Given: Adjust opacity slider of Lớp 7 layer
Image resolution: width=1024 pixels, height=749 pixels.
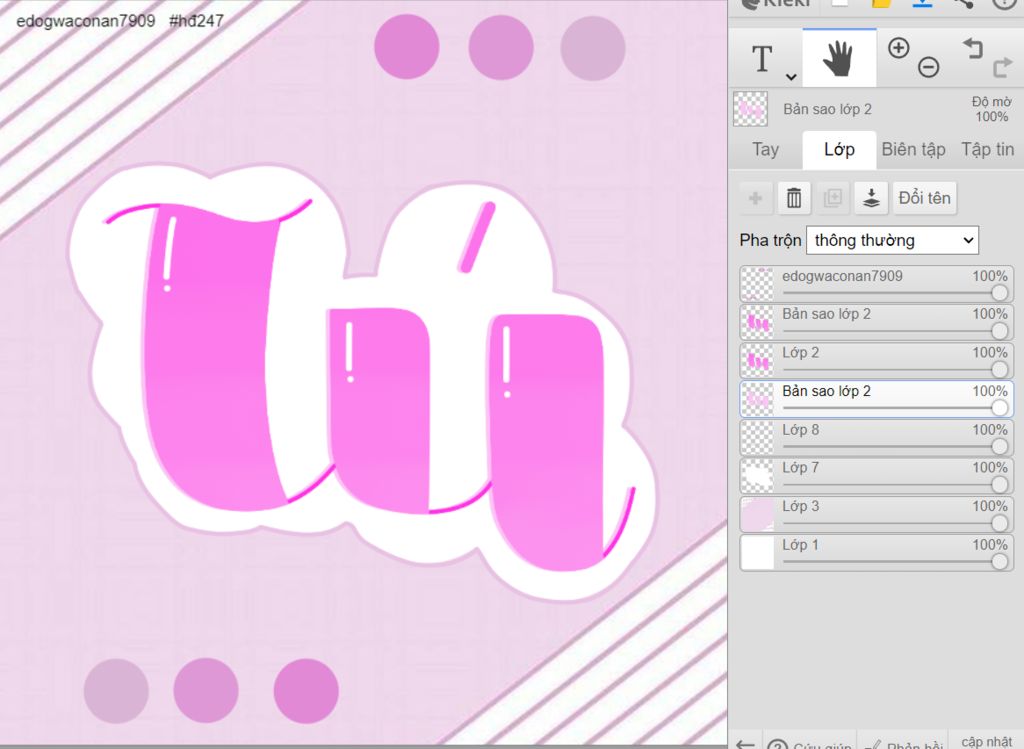Looking at the screenshot, I should (x=895, y=485).
